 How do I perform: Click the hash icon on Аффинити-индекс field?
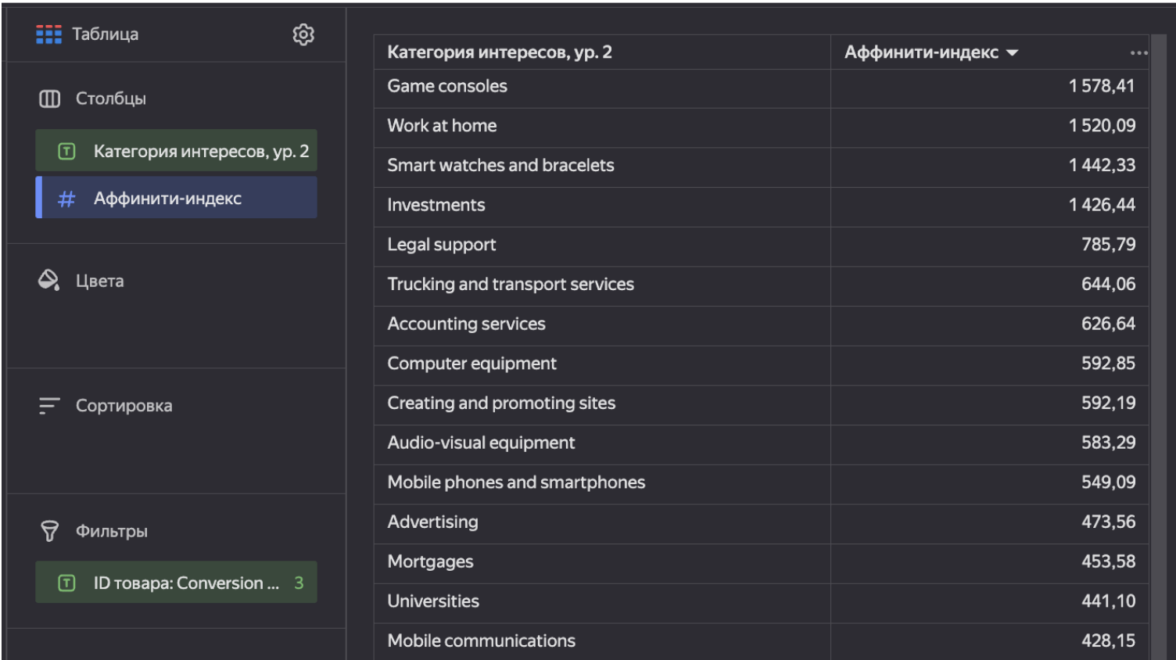[x=66, y=199]
